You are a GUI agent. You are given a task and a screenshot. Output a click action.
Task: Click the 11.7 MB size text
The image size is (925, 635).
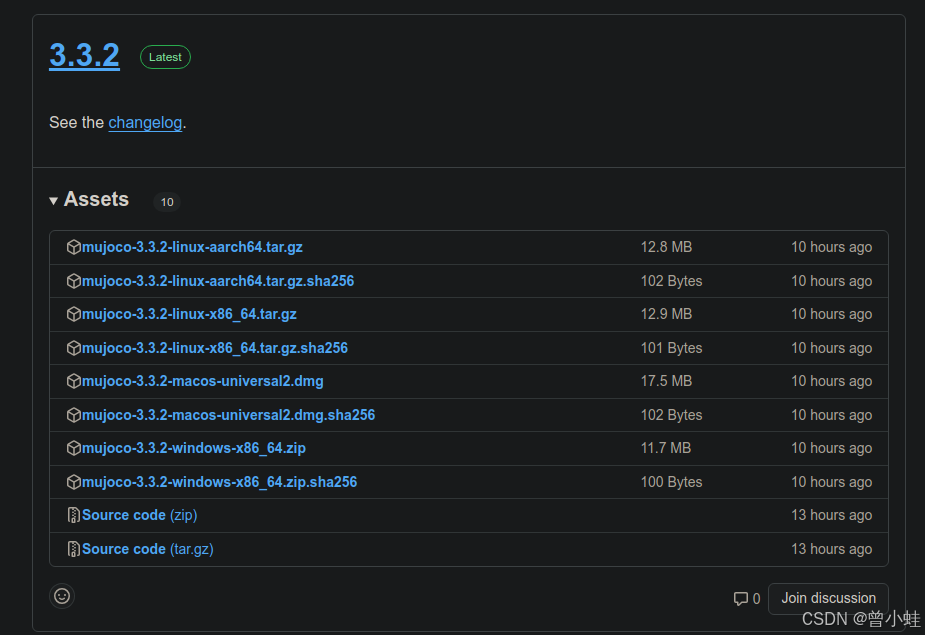coord(665,449)
